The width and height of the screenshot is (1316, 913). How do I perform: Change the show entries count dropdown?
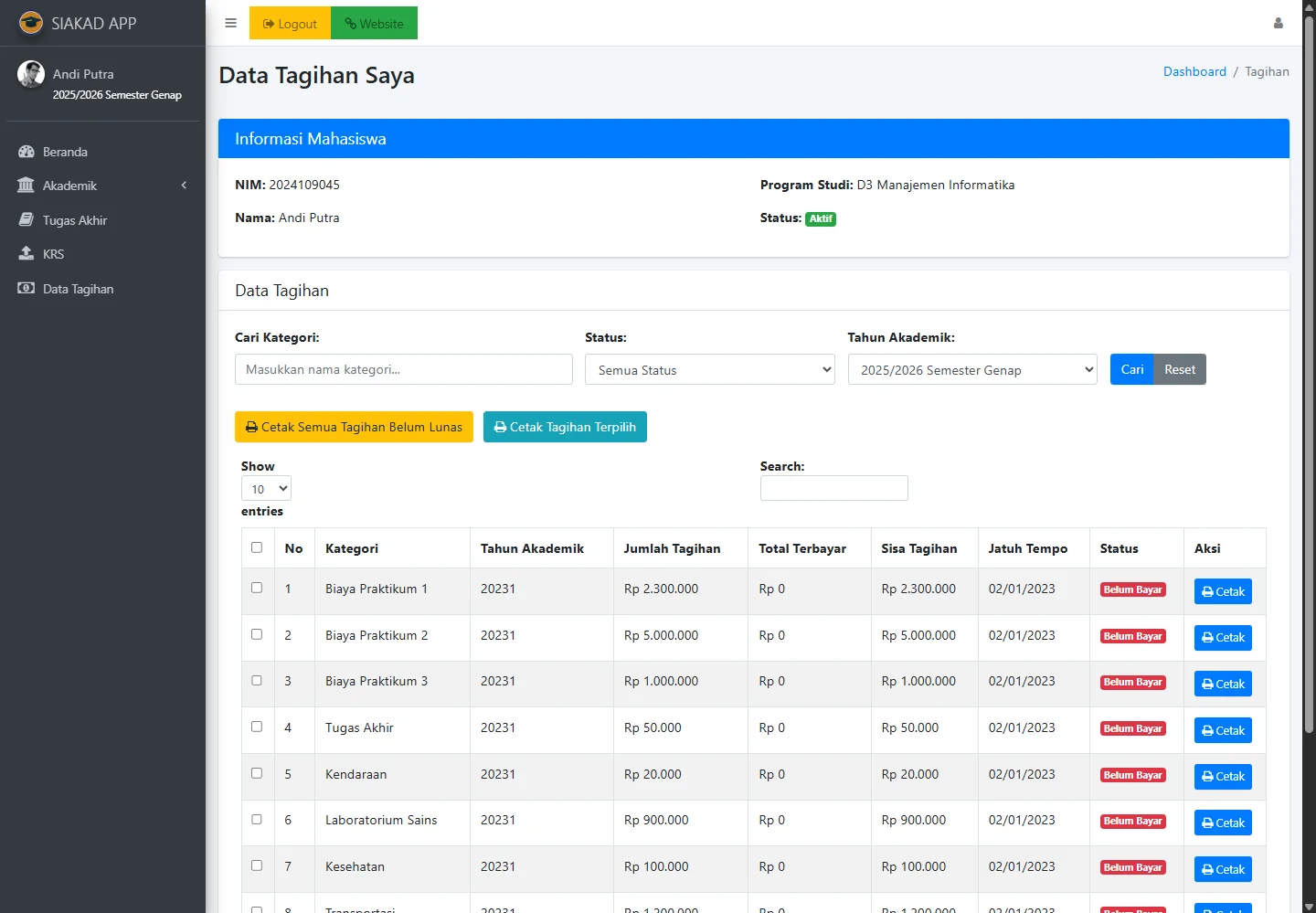click(x=266, y=489)
